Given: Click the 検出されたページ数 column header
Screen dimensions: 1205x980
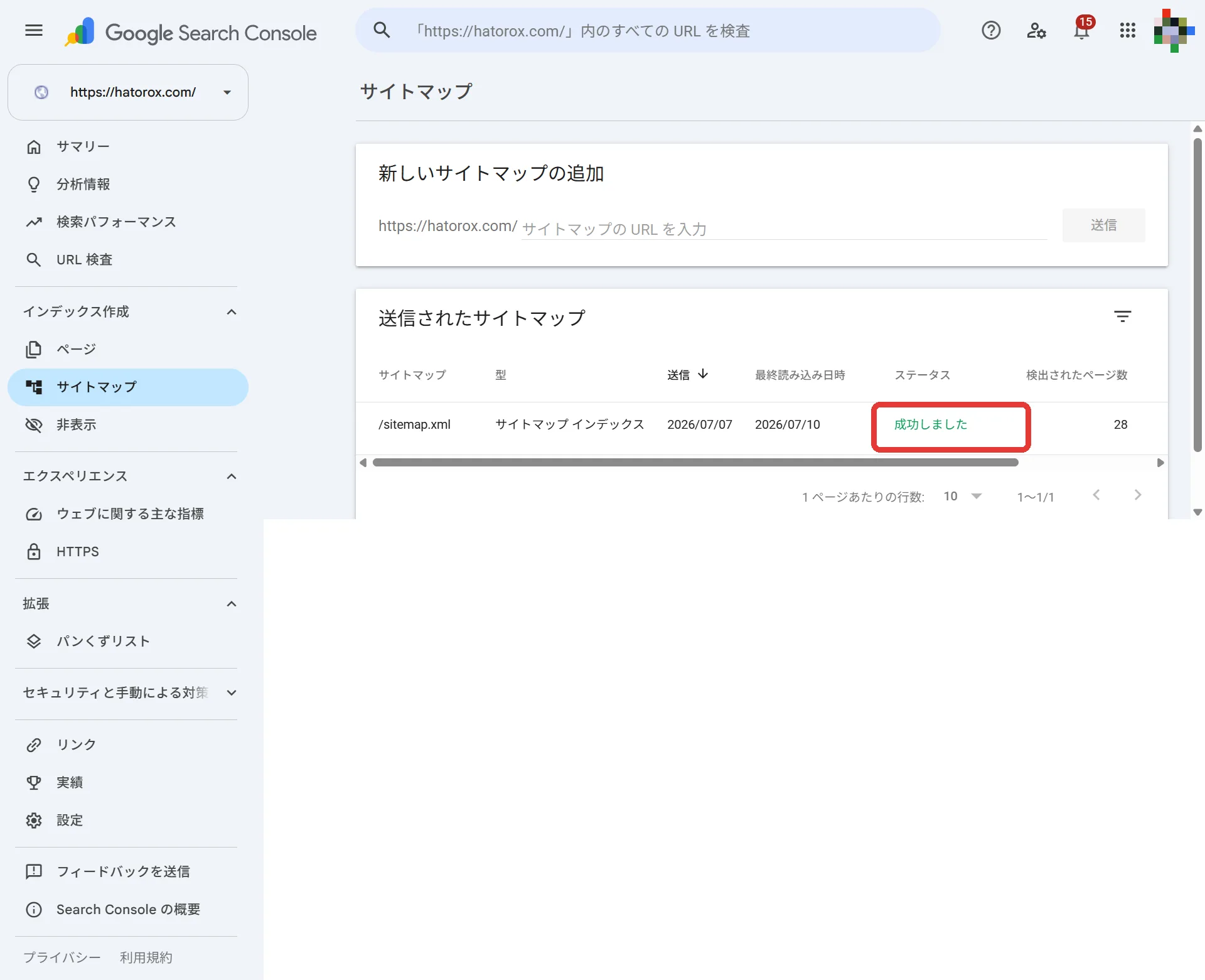Looking at the screenshot, I should [1076, 375].
